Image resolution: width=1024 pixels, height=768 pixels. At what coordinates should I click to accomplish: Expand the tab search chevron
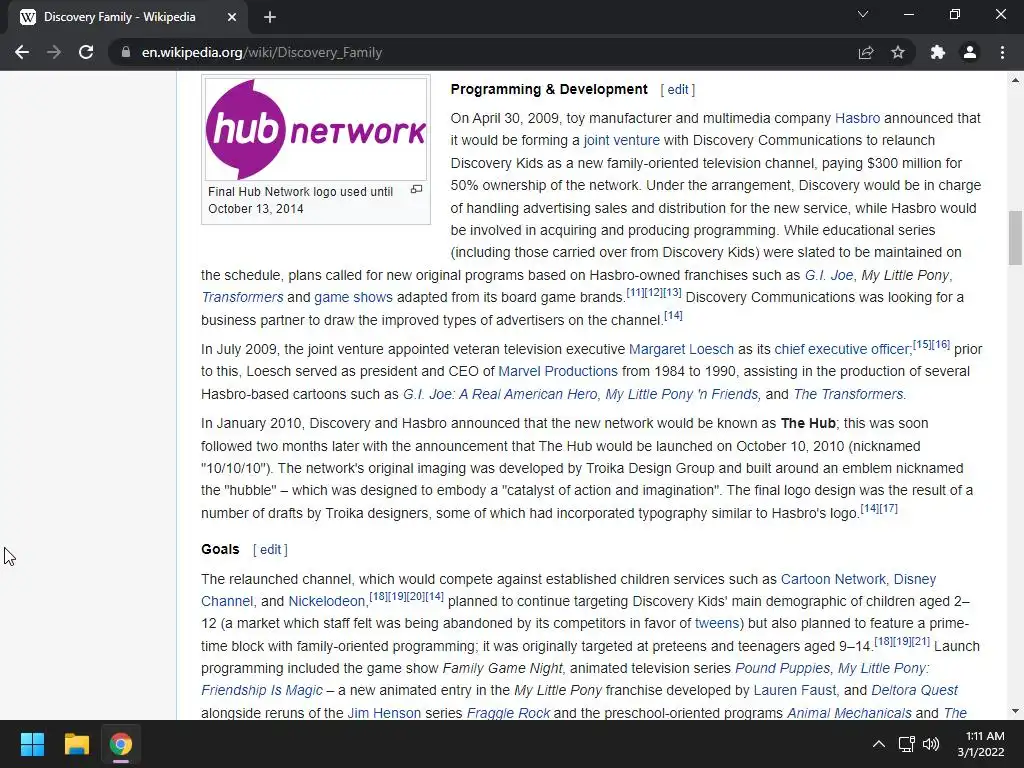[863, 14]
